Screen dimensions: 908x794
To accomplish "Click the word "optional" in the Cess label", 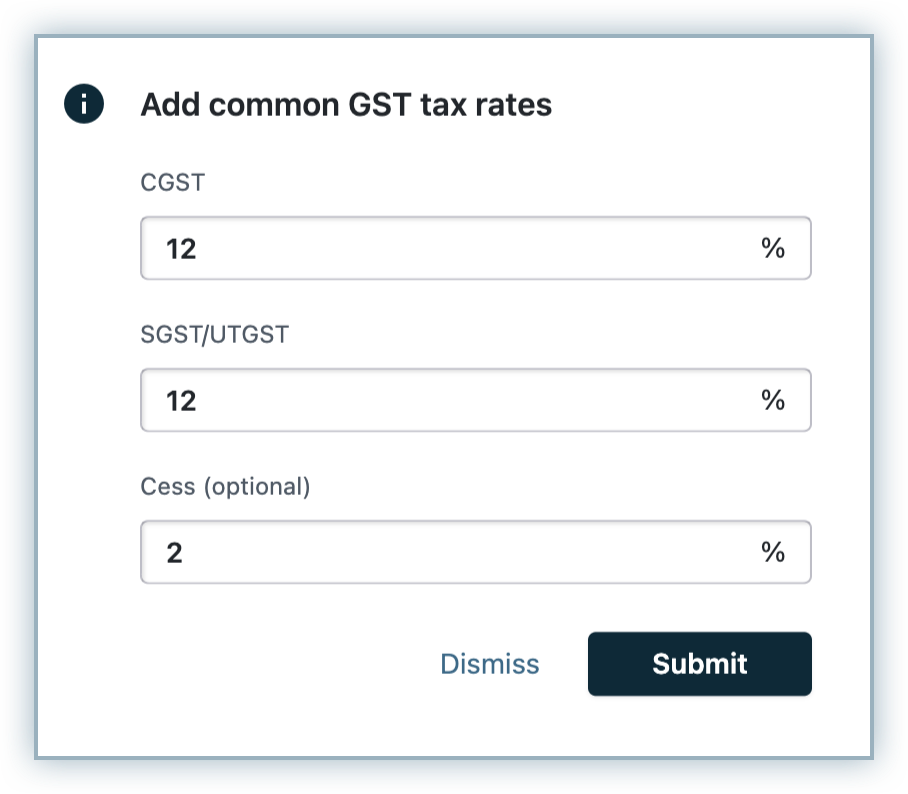I will (x=256, y=487).
